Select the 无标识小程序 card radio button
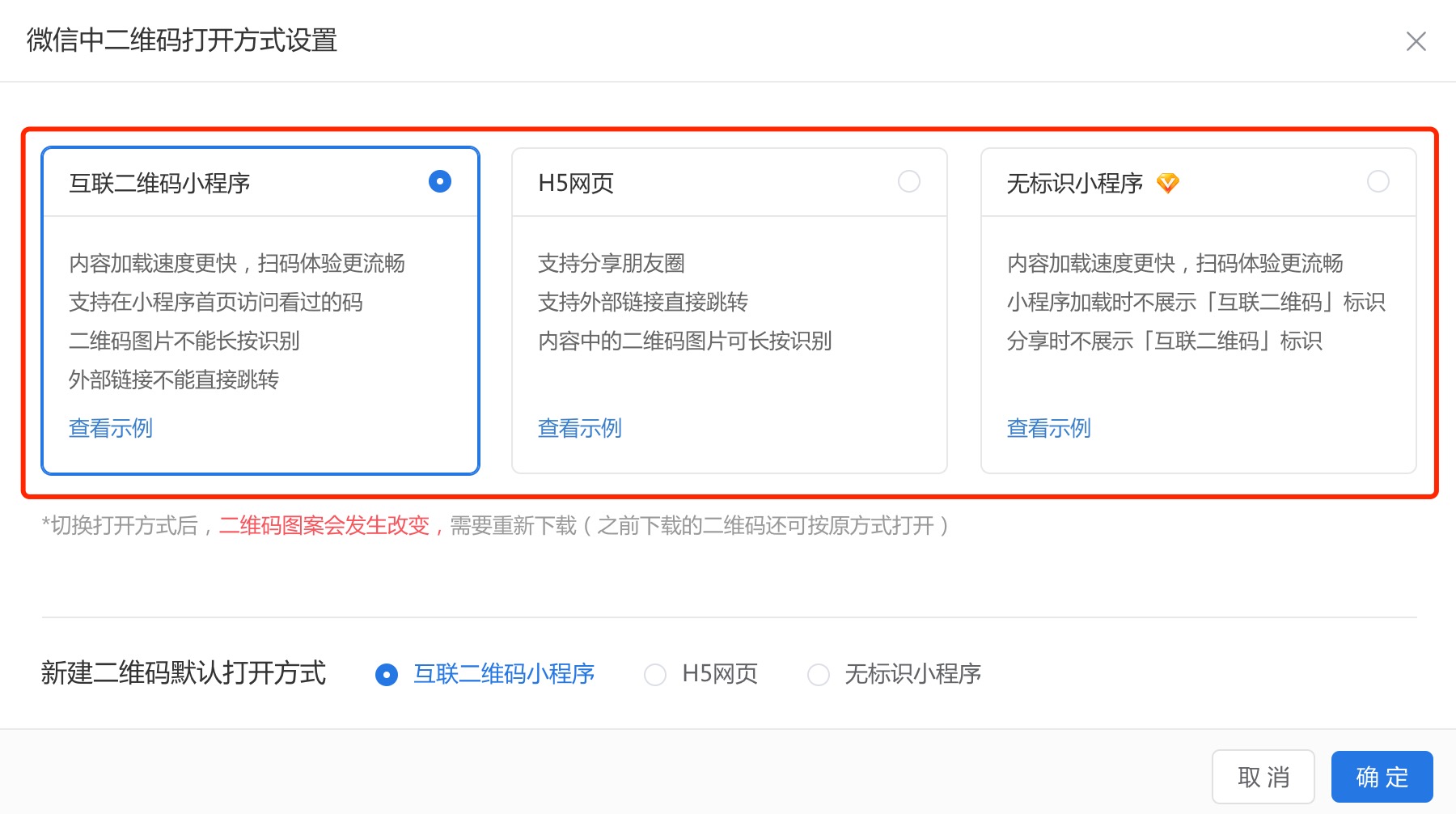Viewport: 1456px width, 814px height. click(x=1378, y=181)
